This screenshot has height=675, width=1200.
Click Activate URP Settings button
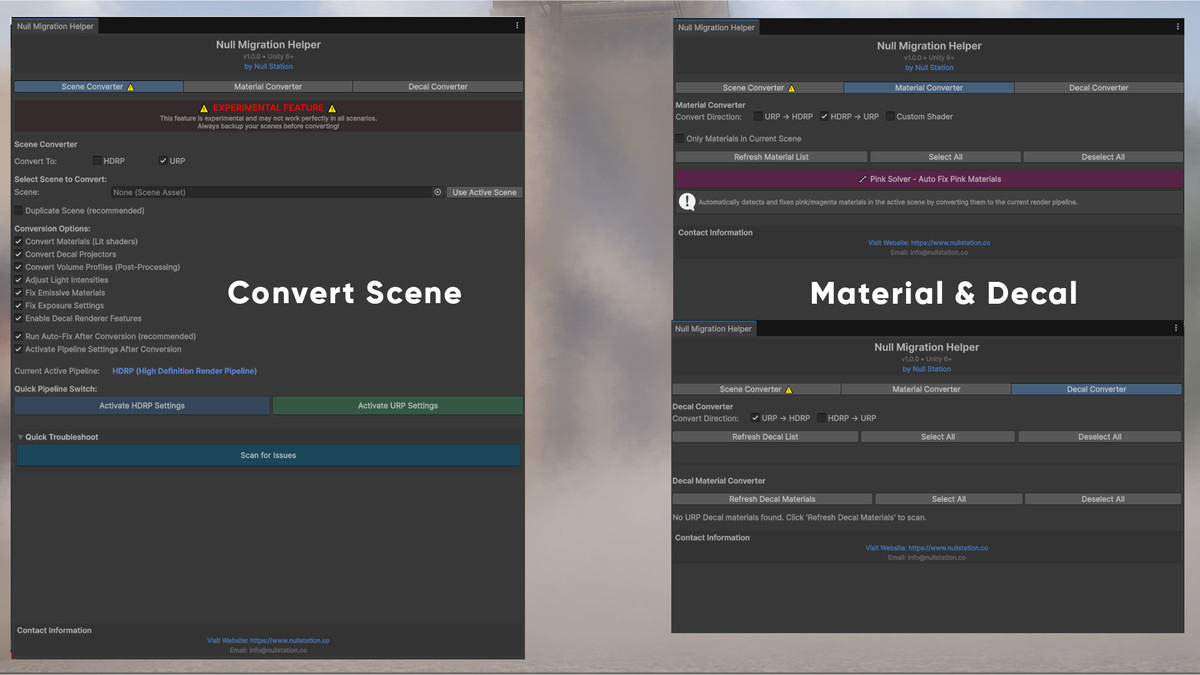(x=397, y=406)
